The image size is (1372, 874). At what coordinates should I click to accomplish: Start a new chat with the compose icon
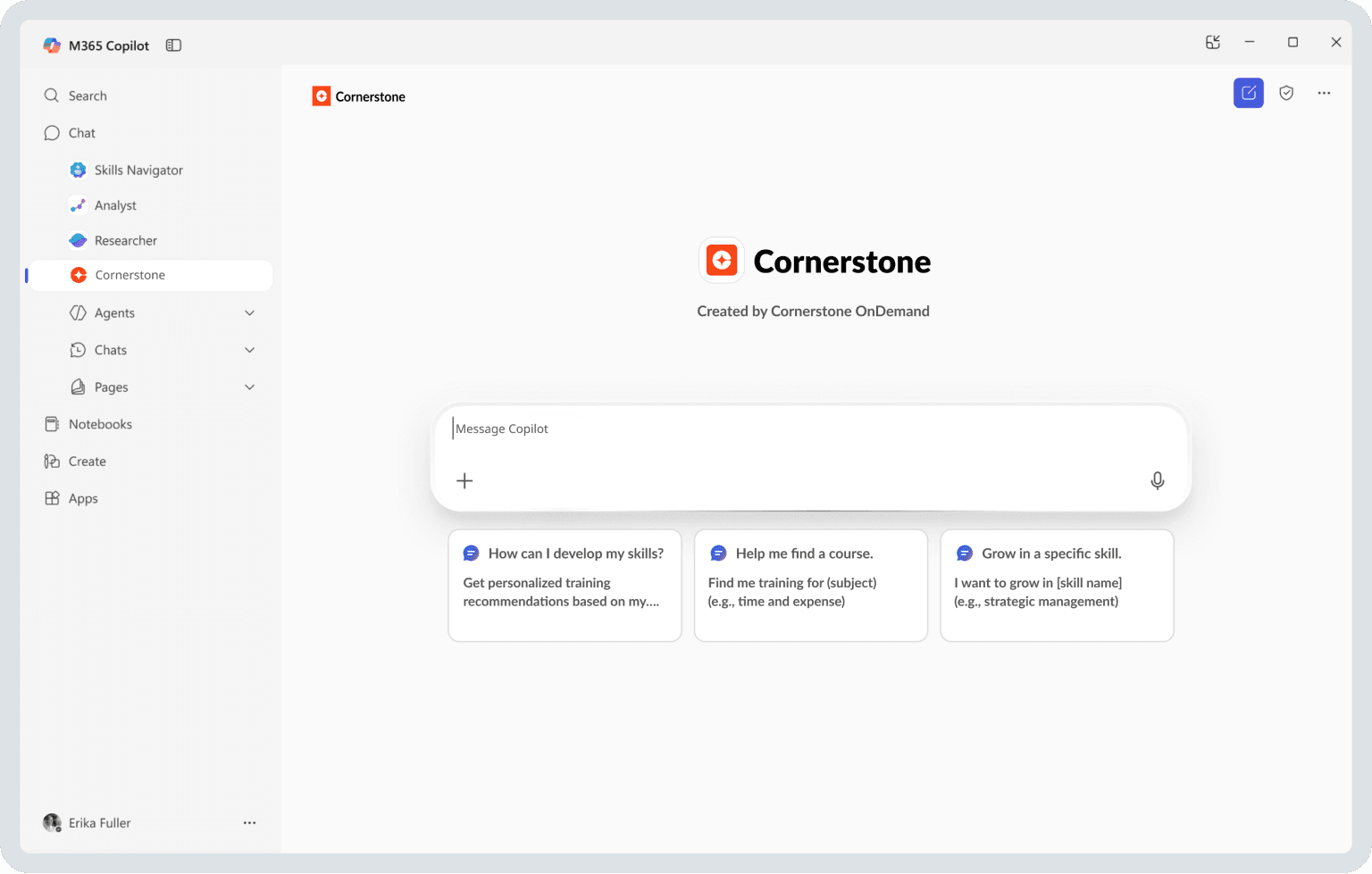pyautogui.click(x=1248, y=92)
